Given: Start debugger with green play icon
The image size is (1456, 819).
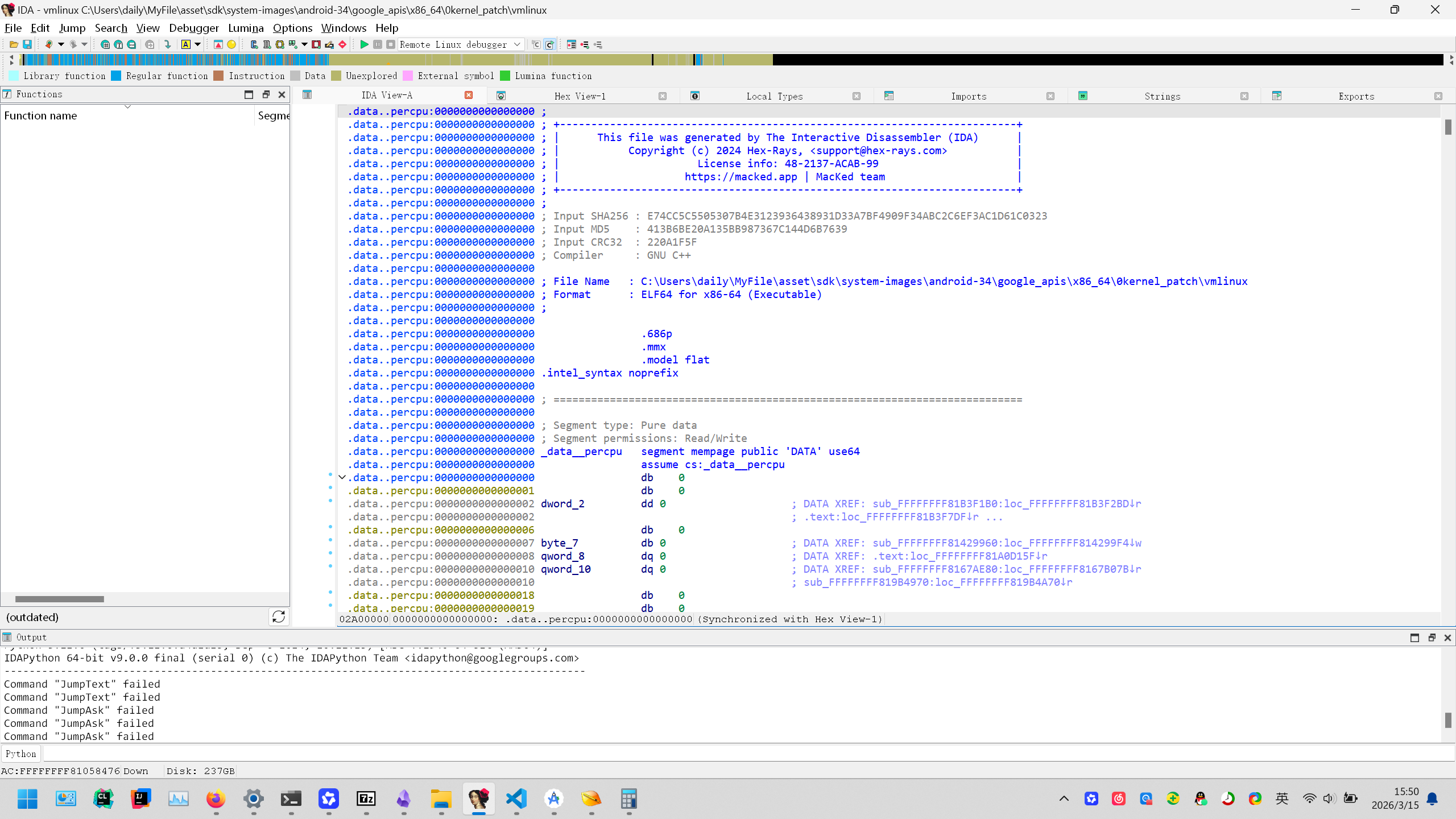Looking at the screenshot, I should point(364,44).
